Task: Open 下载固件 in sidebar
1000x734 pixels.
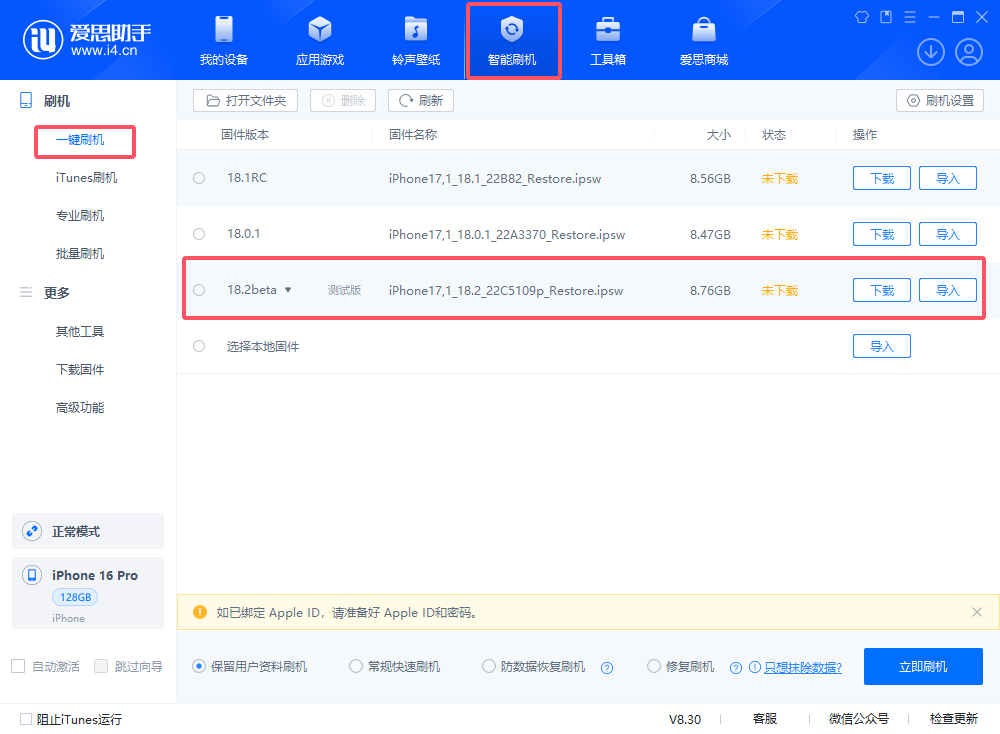Action: pyautogui.click(x=80, y=370)
